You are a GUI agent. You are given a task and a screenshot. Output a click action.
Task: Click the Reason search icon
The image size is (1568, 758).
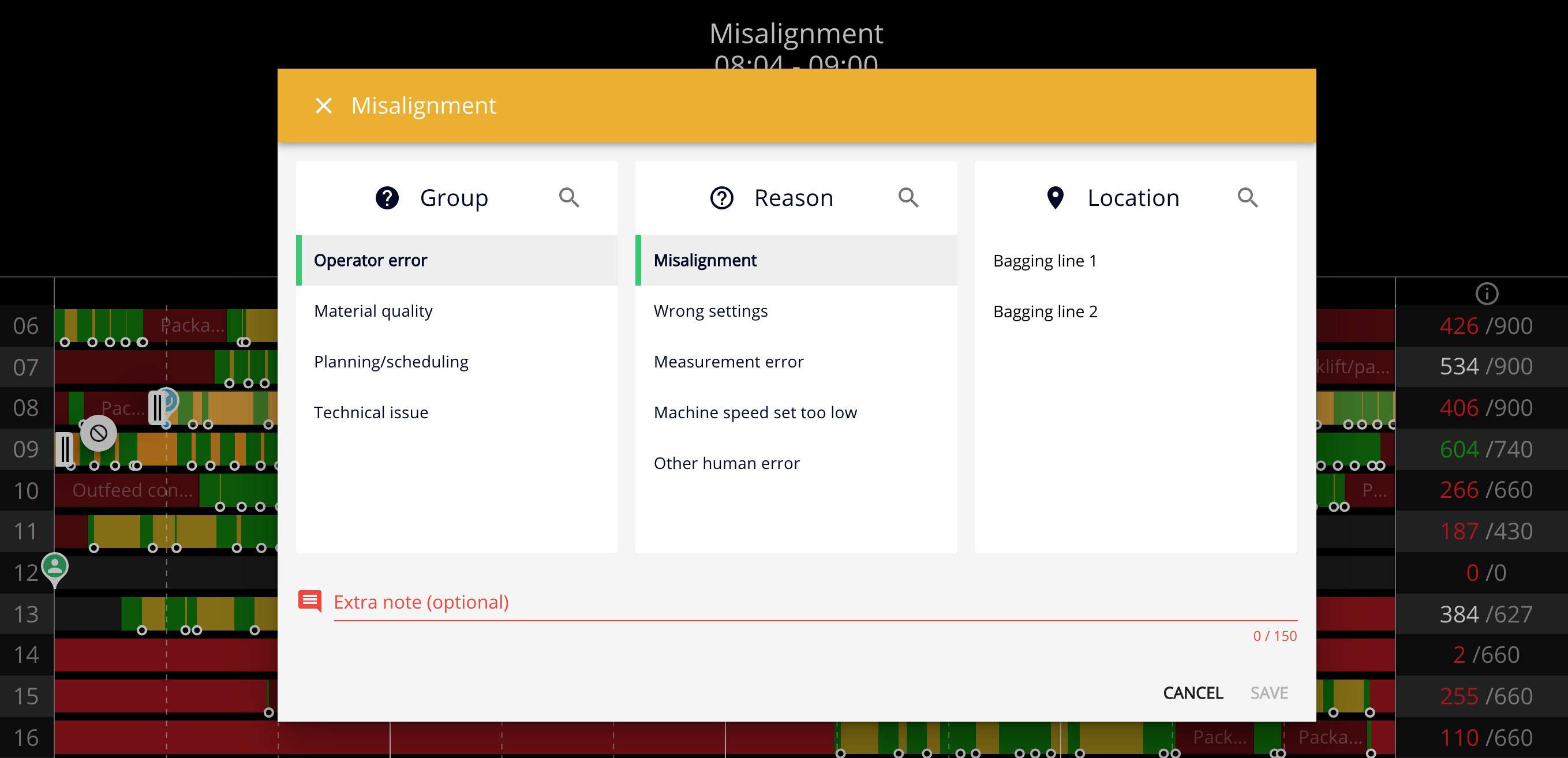(x=909, y=197)
